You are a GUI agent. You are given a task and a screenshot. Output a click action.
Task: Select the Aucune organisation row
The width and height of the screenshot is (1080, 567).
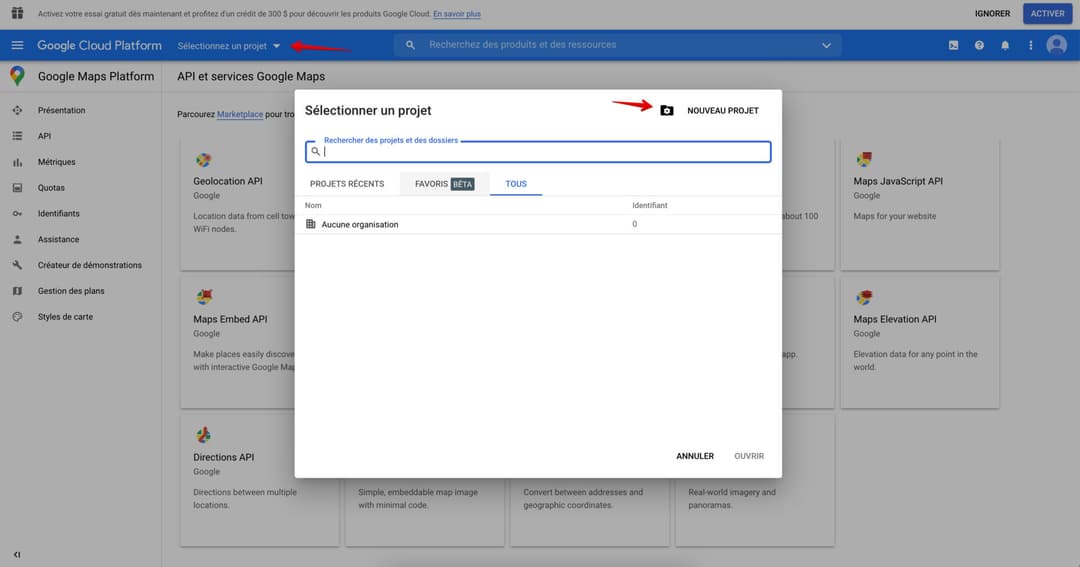[x=538, y=224]
